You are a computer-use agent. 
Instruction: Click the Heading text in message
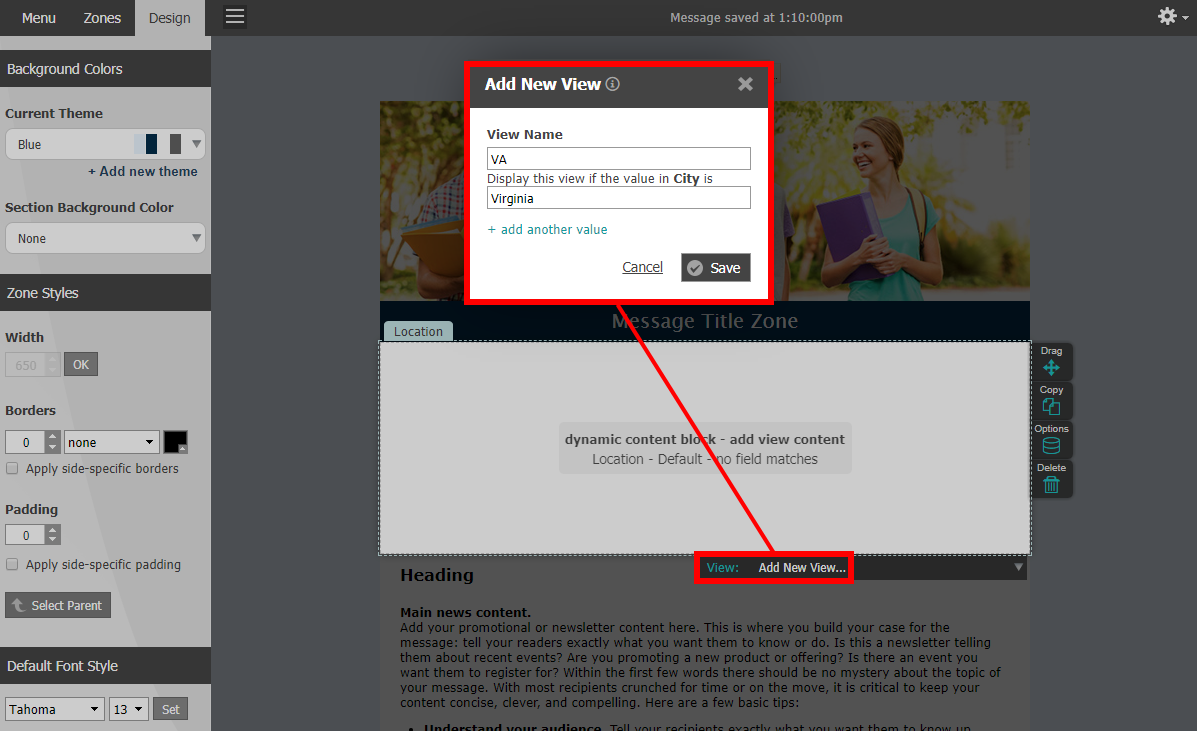click(x=437, y=575)
